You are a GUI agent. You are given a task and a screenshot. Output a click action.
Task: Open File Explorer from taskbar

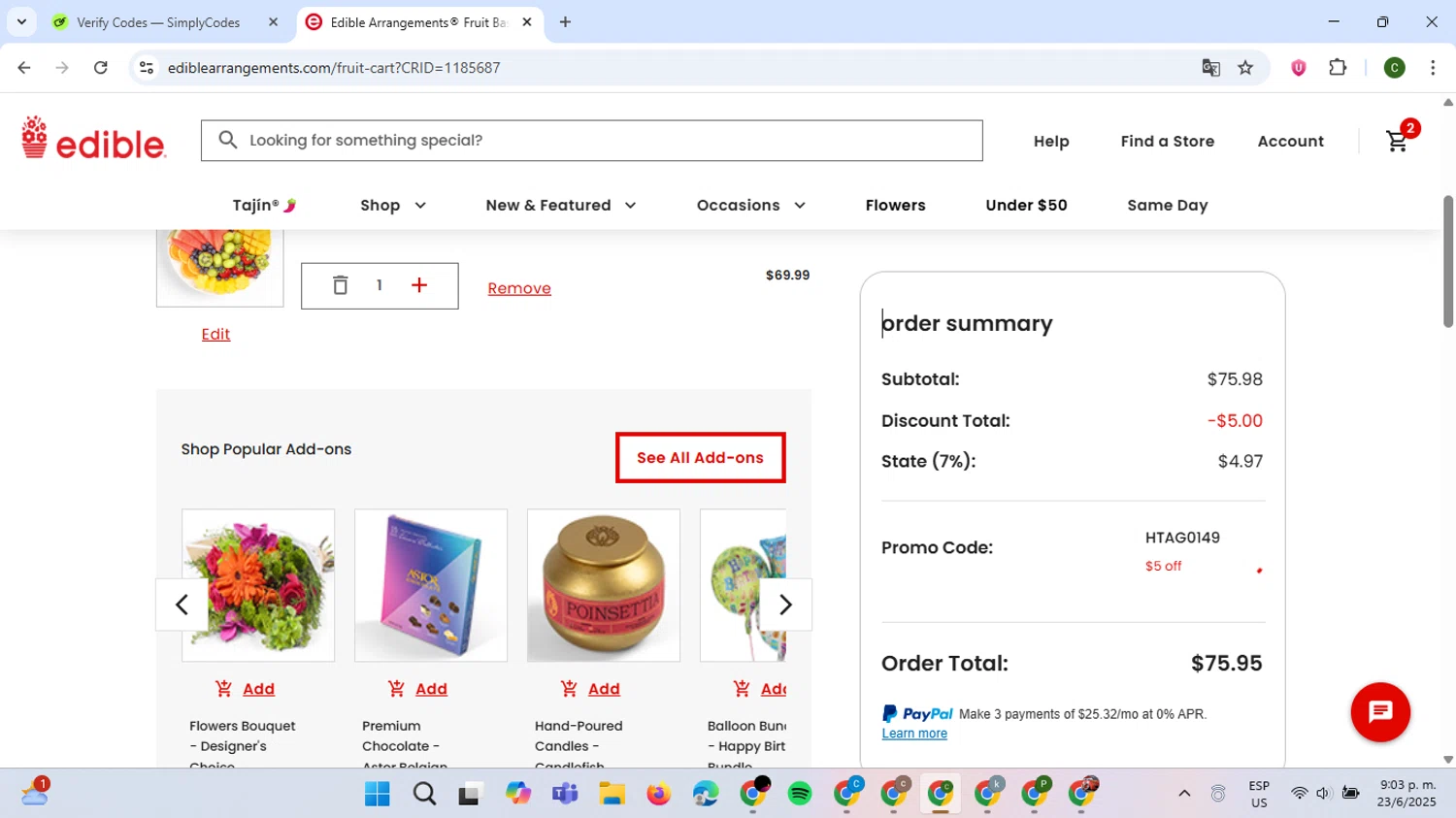[612, 794]
